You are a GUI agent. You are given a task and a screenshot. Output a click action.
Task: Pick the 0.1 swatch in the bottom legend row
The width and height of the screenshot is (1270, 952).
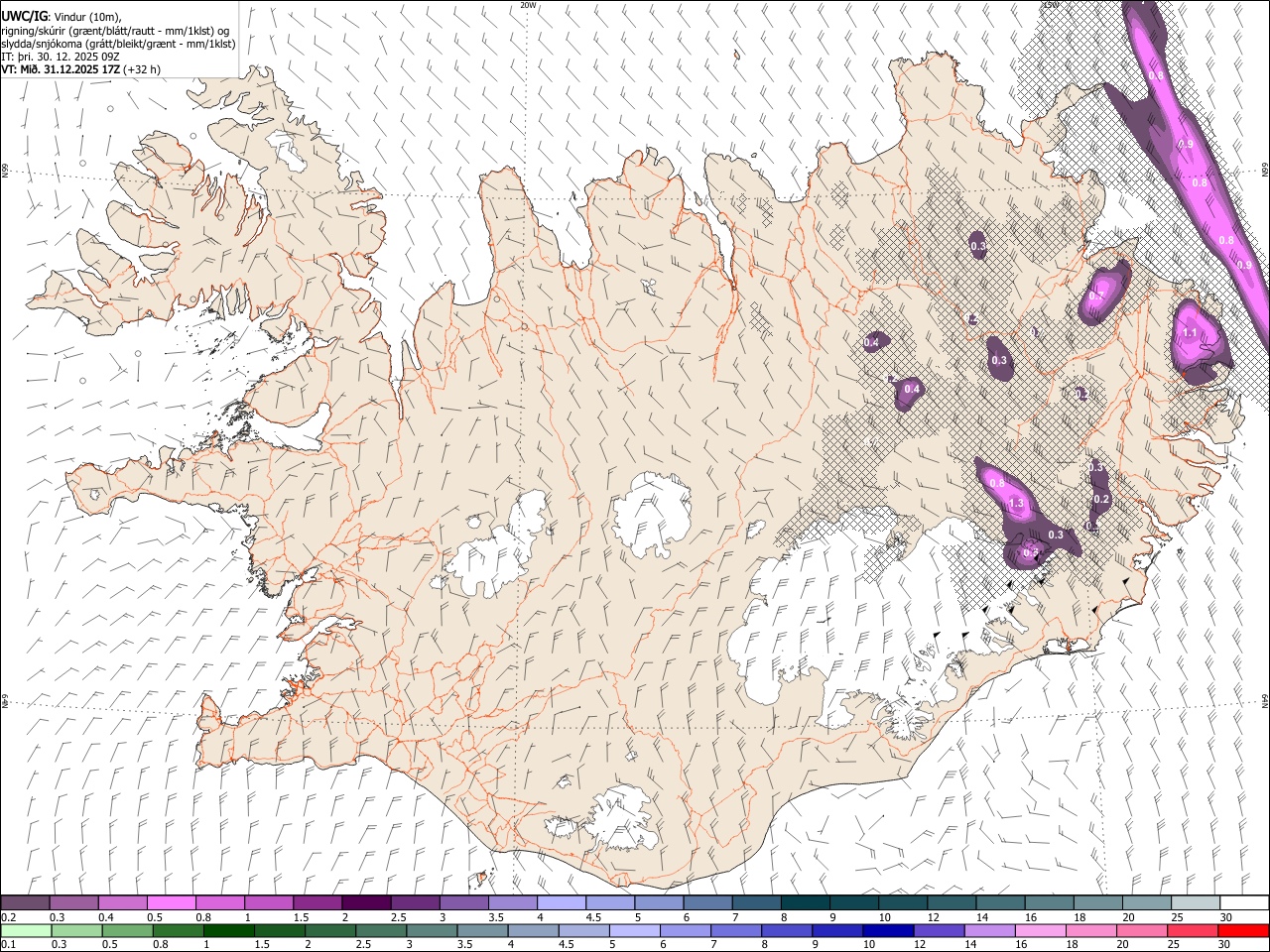pyautogui.click(x=26, y=930)
